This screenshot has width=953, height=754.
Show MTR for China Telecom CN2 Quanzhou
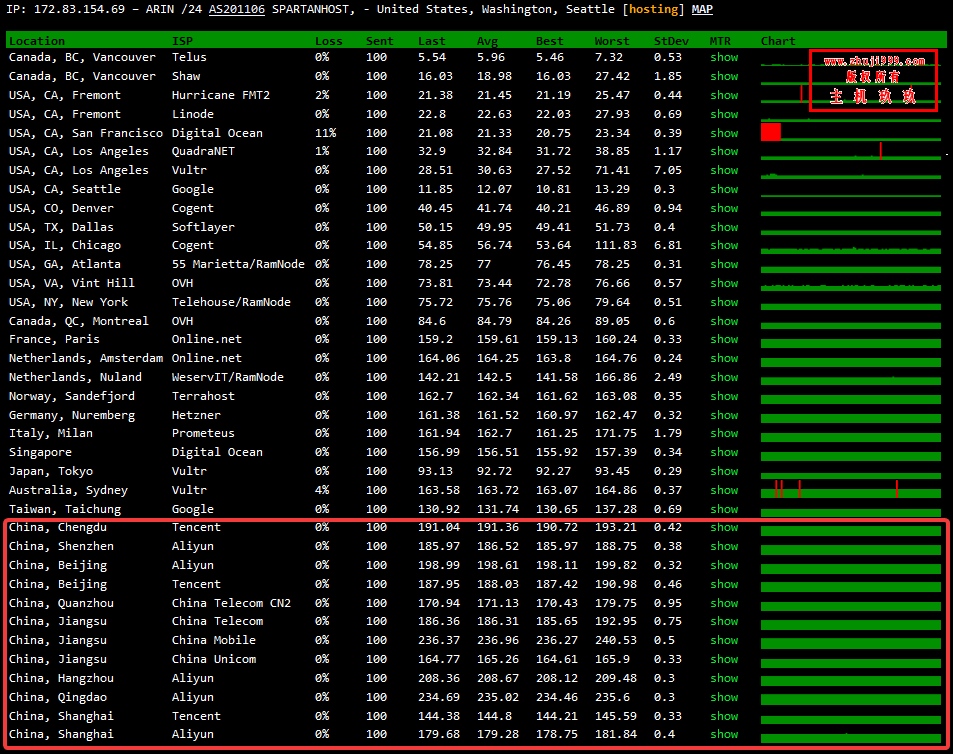[724, 603]
